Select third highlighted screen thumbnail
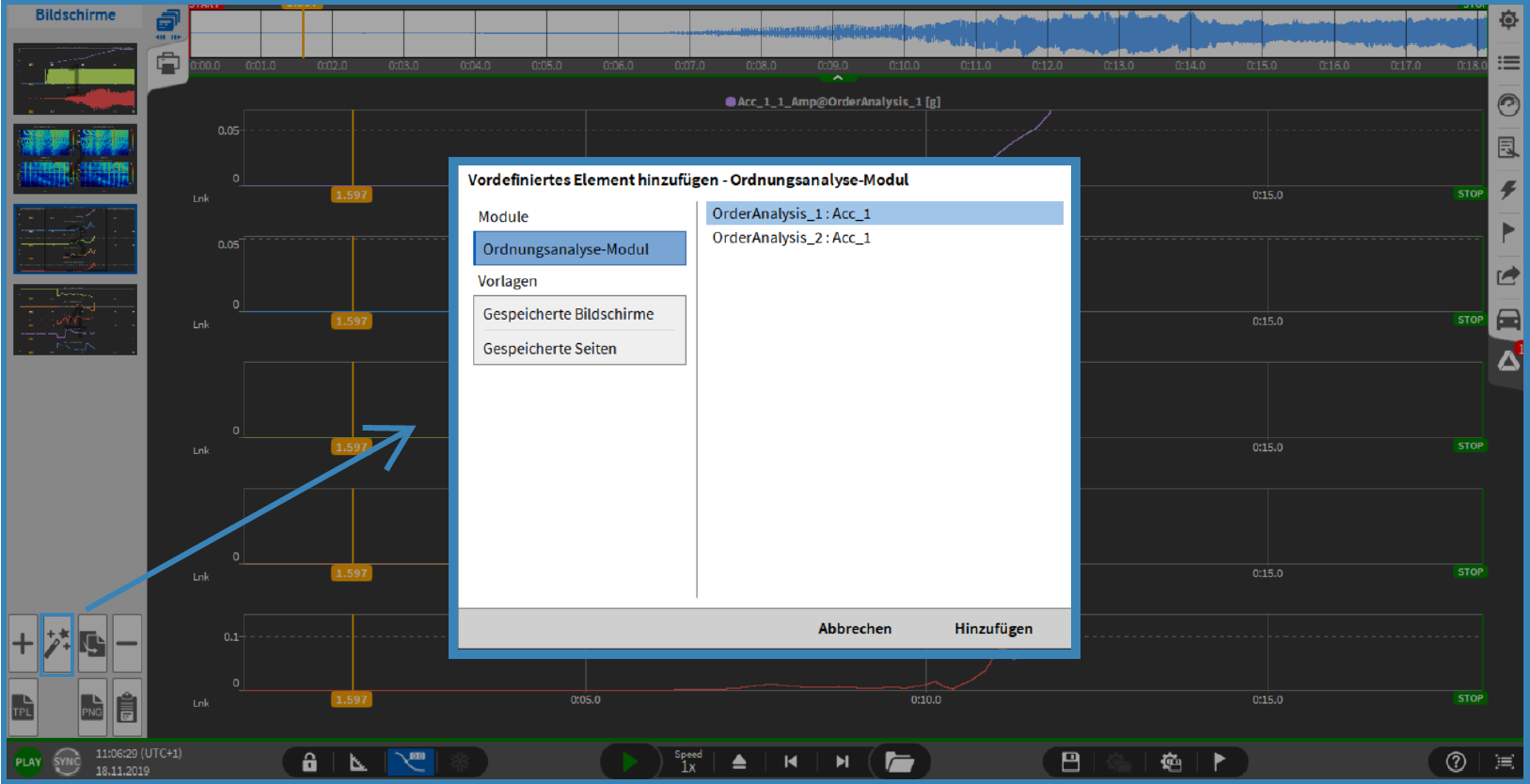 pos(75,240)
